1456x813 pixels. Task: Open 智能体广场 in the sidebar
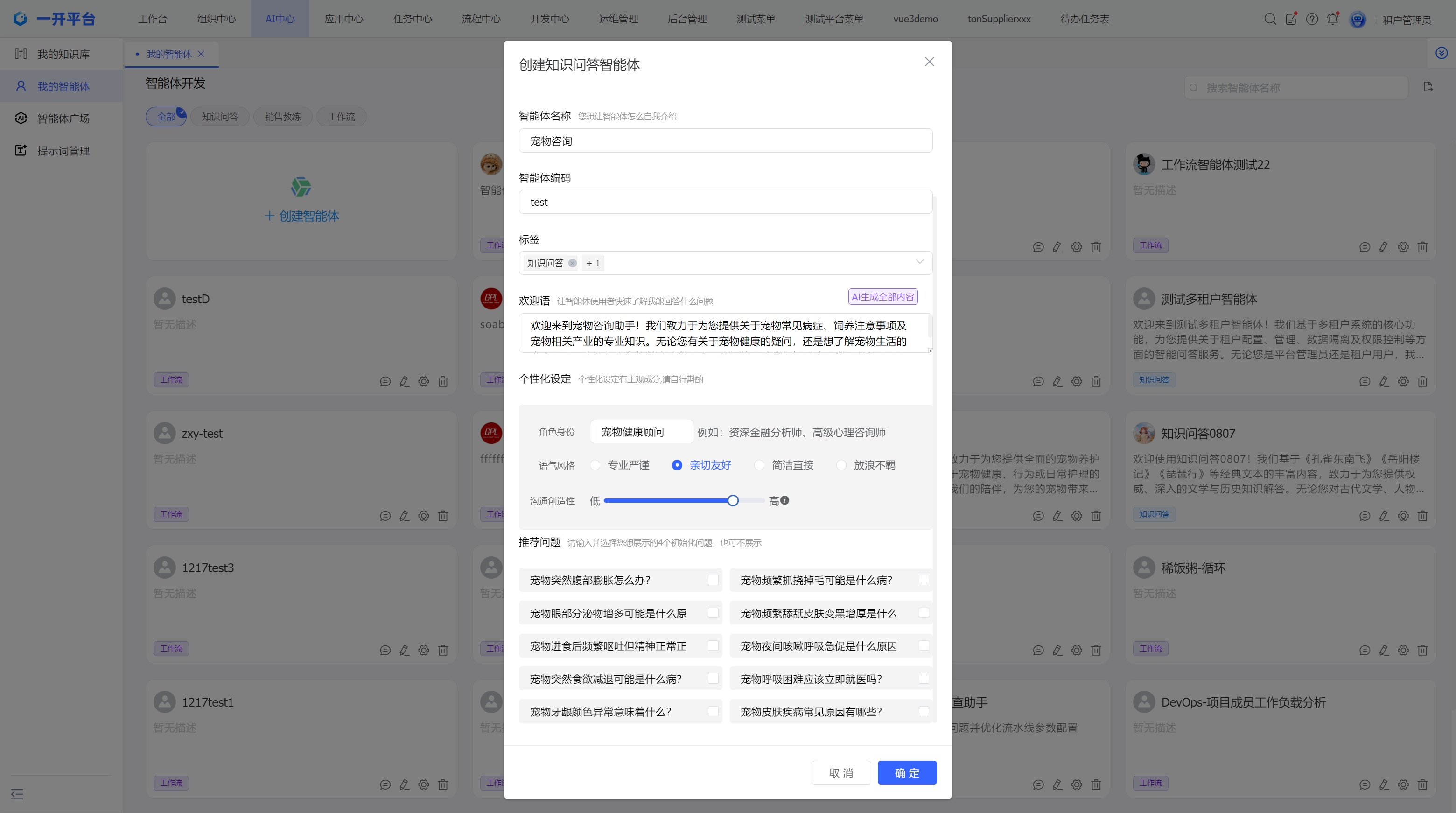coord(63,119)
